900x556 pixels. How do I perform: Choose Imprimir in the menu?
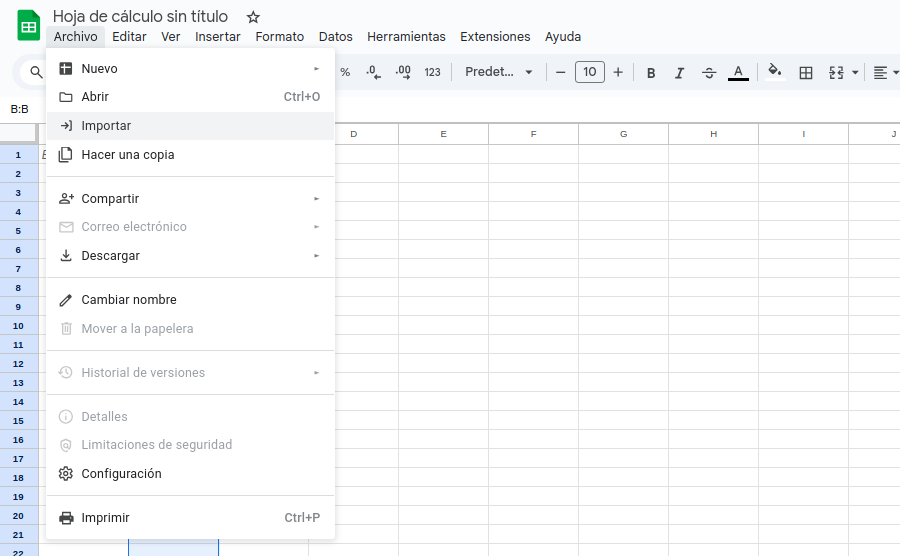coord(105,518)
